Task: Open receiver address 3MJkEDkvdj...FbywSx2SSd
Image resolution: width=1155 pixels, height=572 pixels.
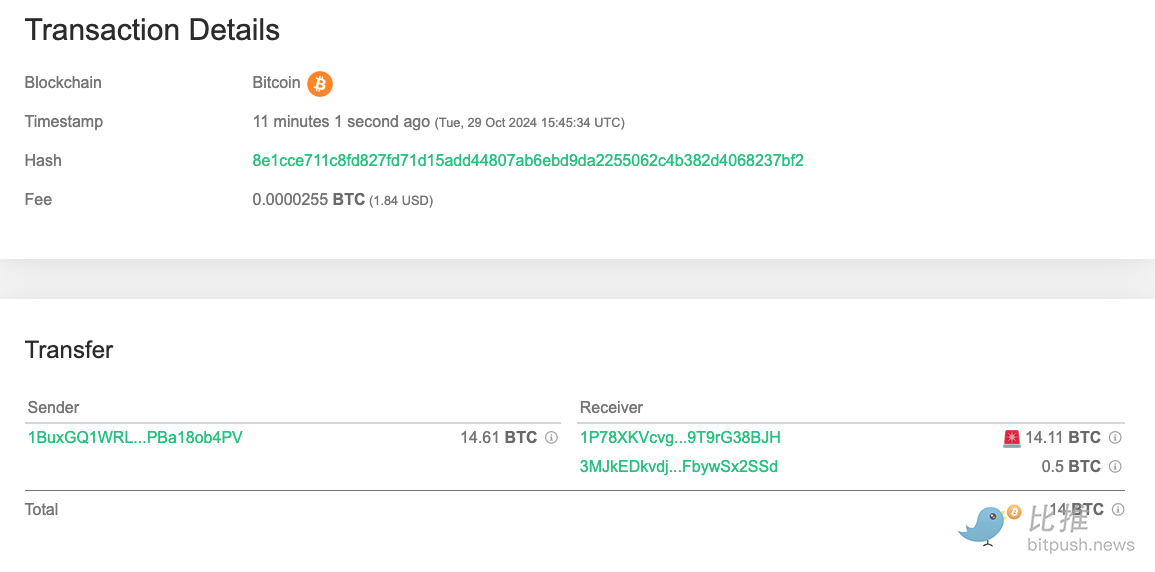Action: point(679,466)
